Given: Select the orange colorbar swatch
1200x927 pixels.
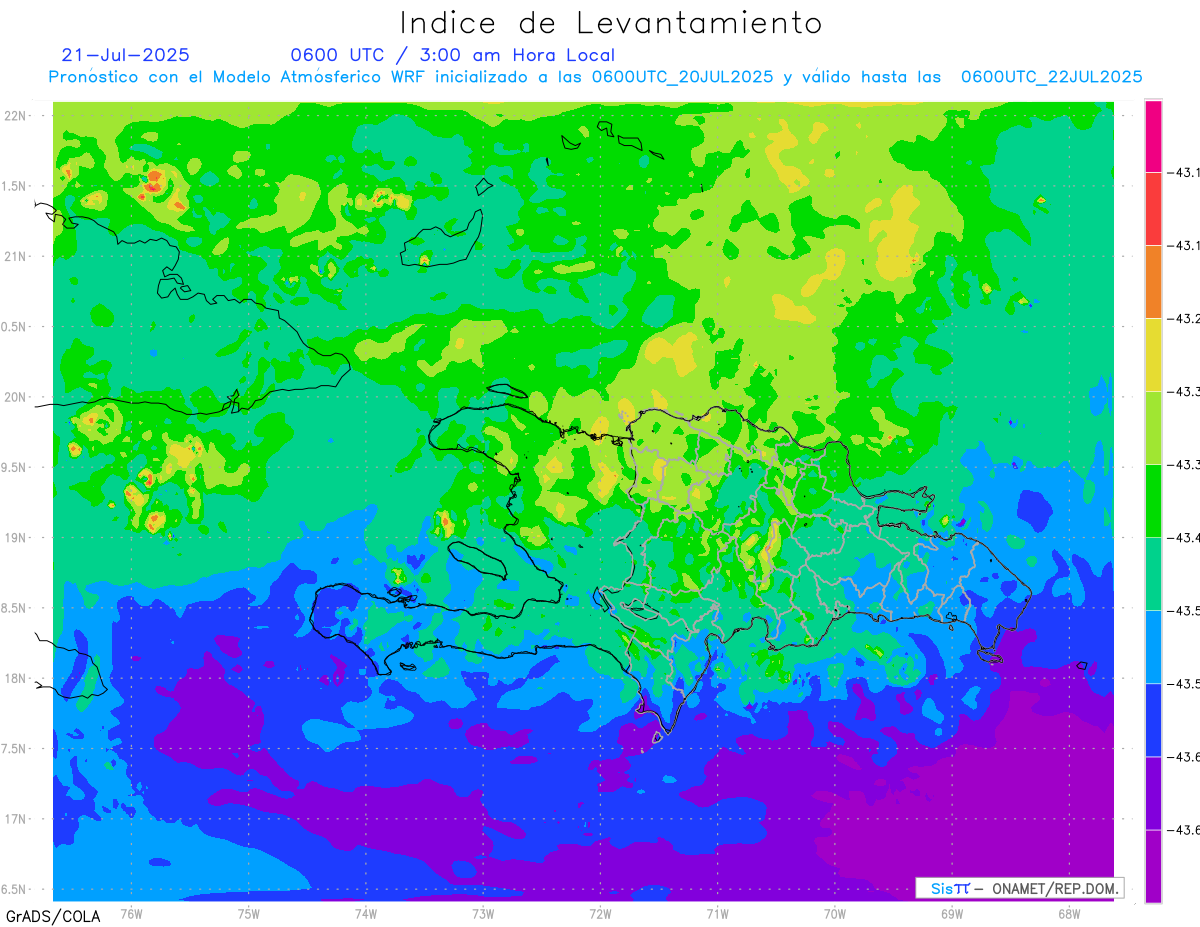Looking at the screenshot, I should click(1153, 282).
